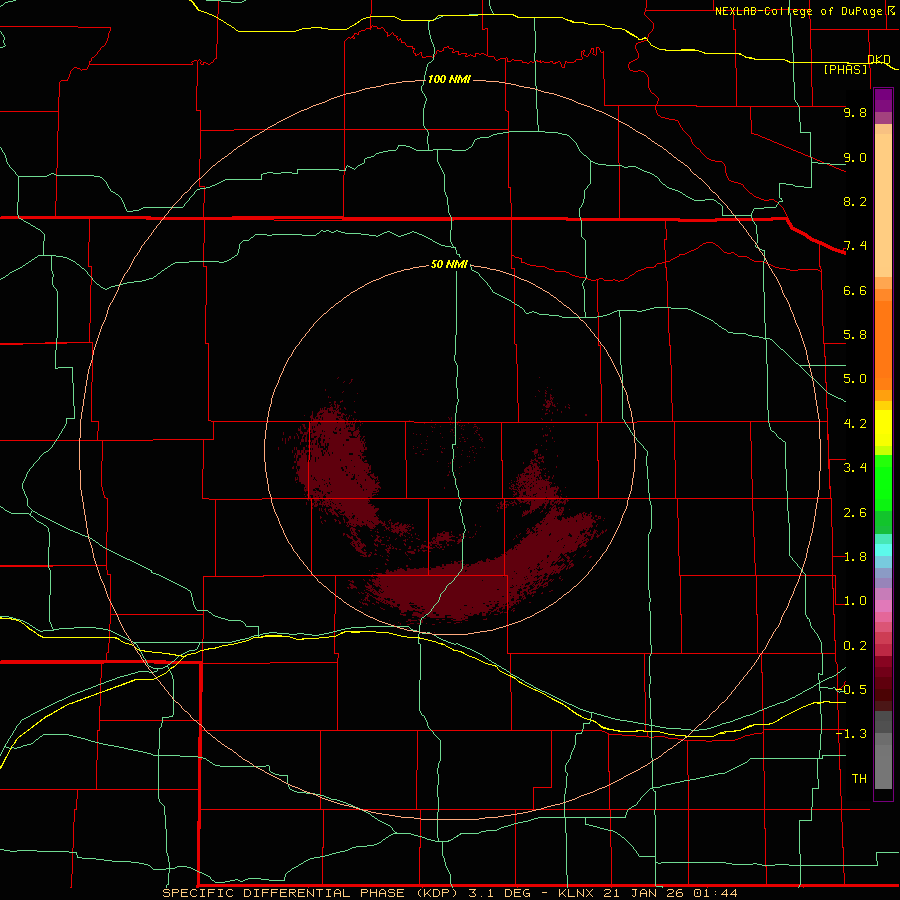Click the NEXLAB-College of DuPage label
900x900 pixels.
(798, 11)
